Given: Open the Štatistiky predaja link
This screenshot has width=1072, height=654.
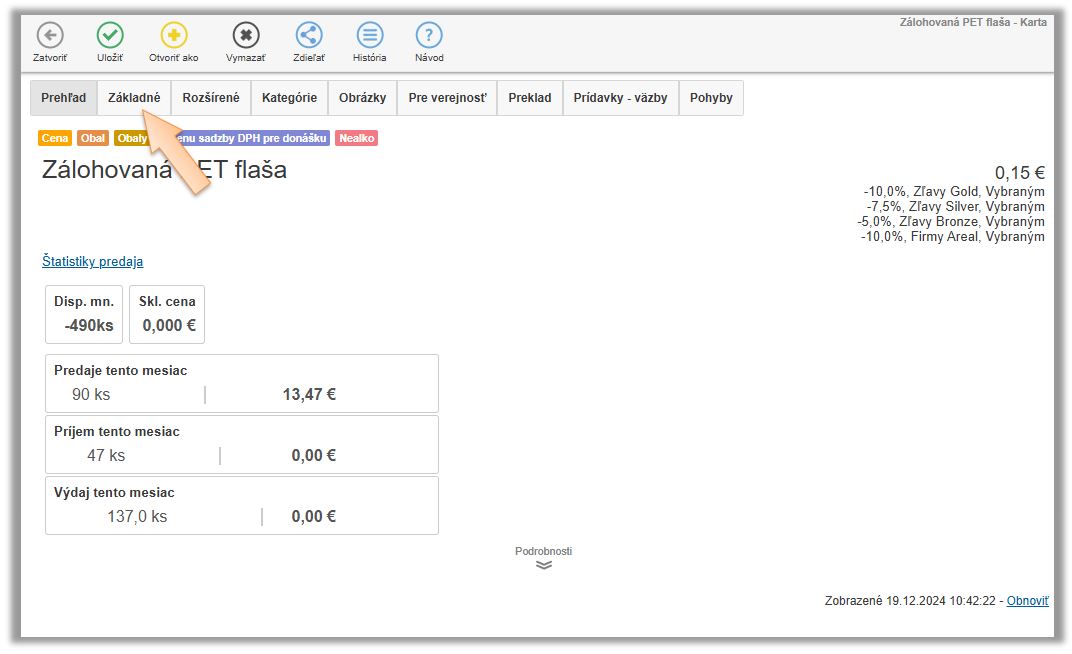Looking at the screenshot, I should click(x=92, y=261).
